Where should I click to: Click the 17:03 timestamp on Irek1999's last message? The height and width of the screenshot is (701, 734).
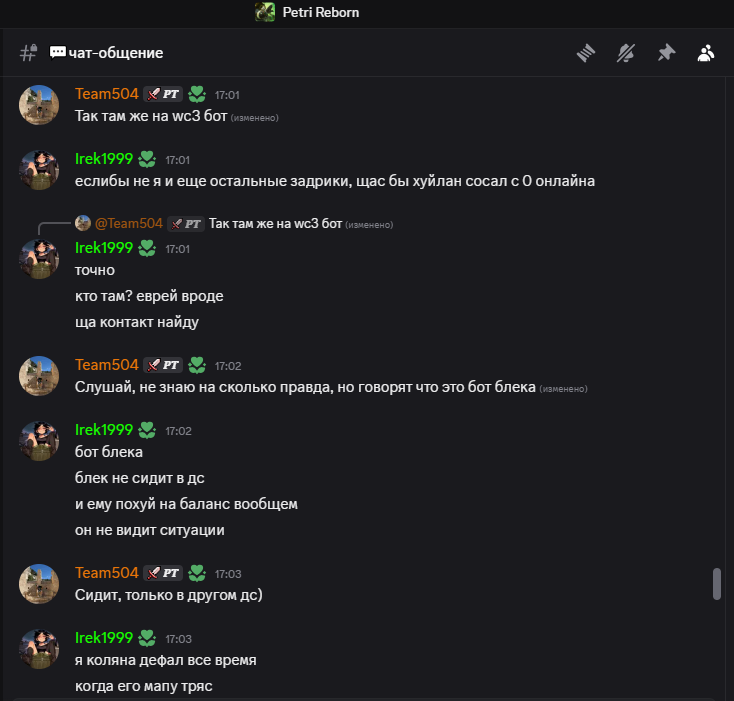[178, 638]
